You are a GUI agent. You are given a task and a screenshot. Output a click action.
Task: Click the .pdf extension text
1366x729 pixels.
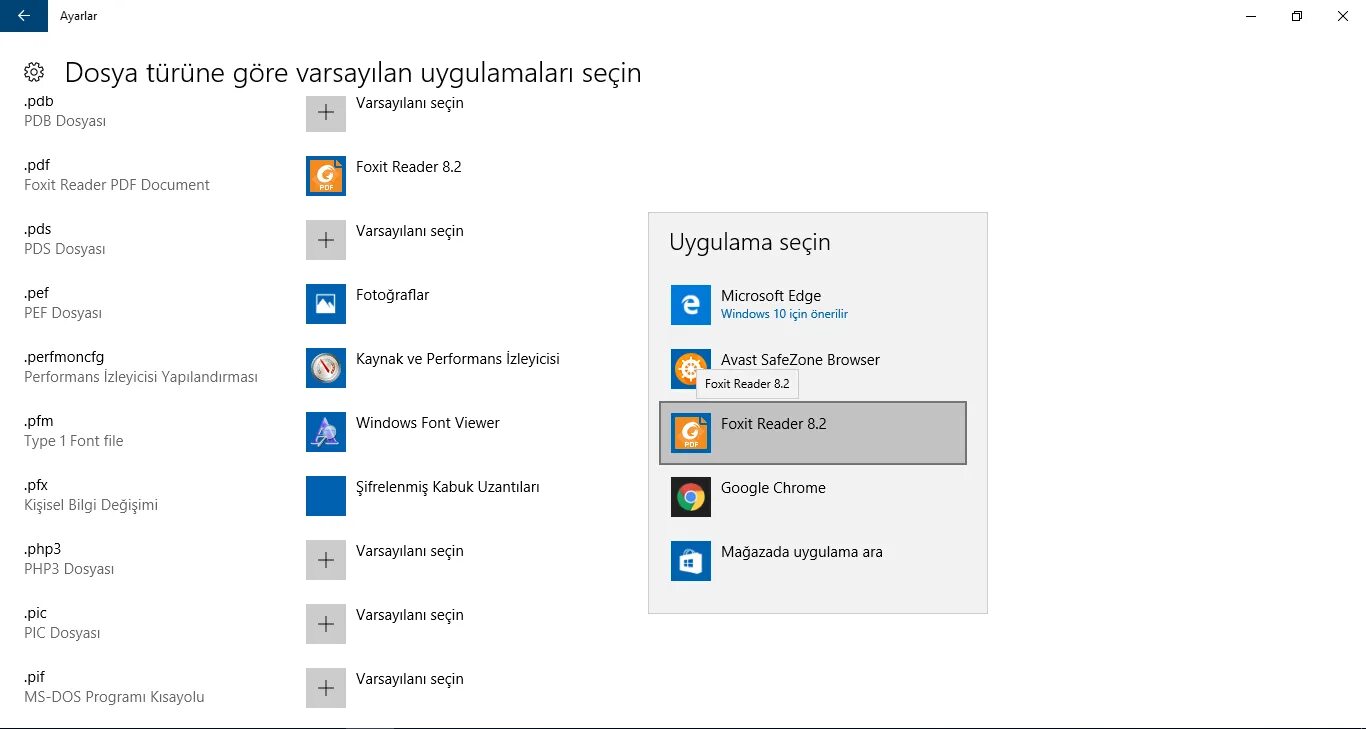(37, 165)
